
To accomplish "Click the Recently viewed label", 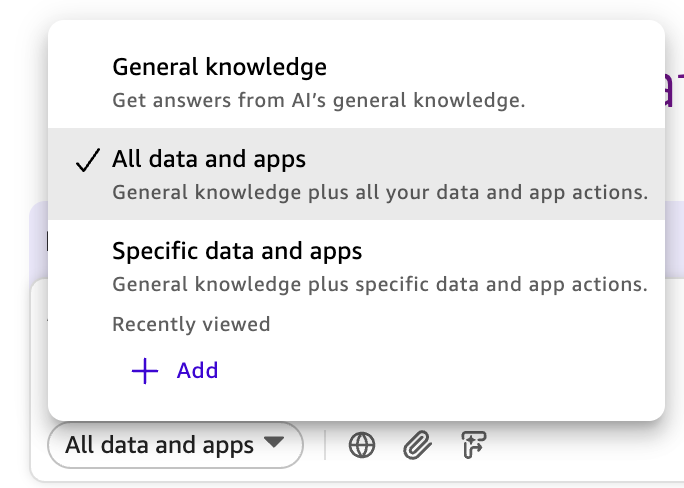I will [191, 324].
